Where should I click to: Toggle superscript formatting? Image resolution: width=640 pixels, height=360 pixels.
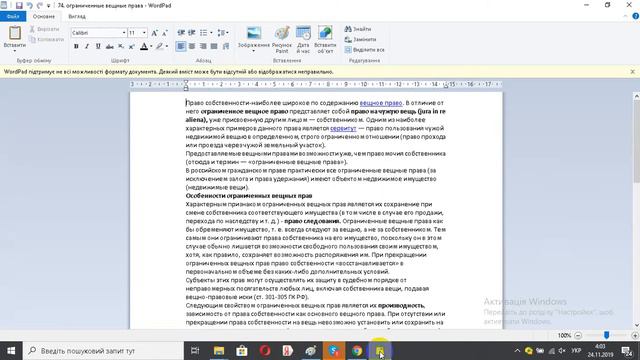(131, 47)
